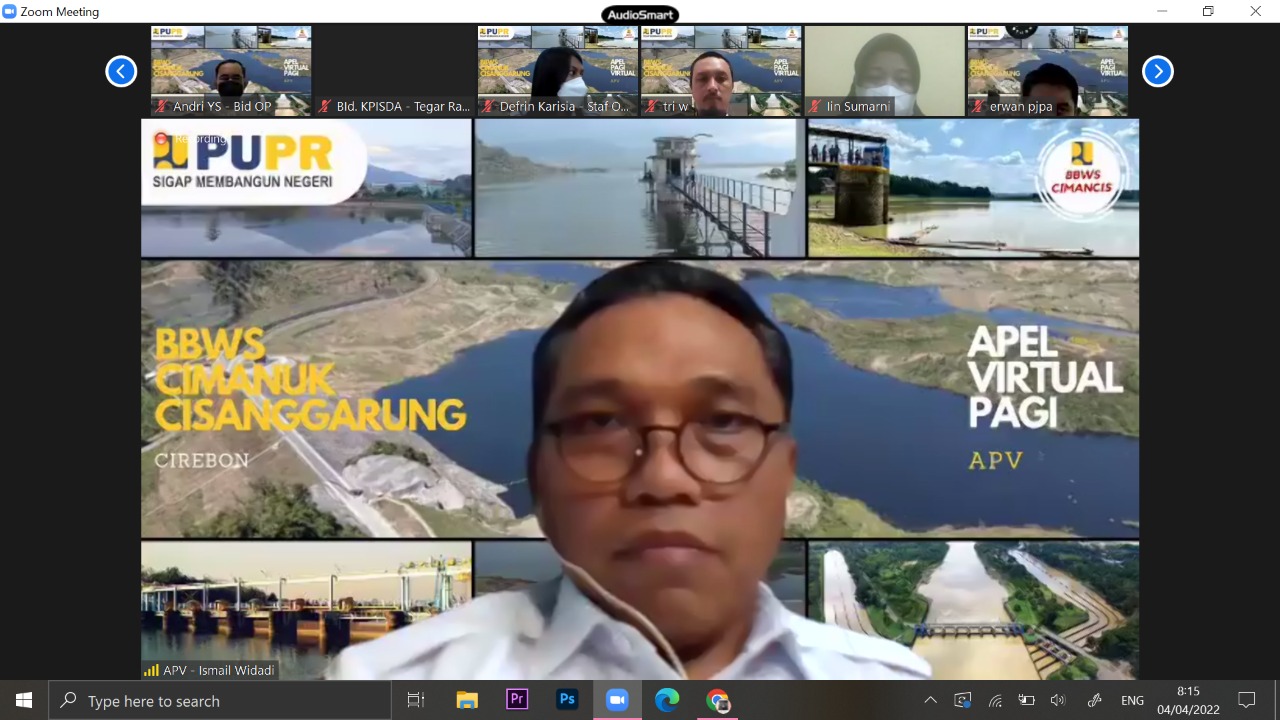Click muted mic icon beside Bid. KPISDA
The image size is (1280, 720).
pyautogui.click(x=324, y=106)
